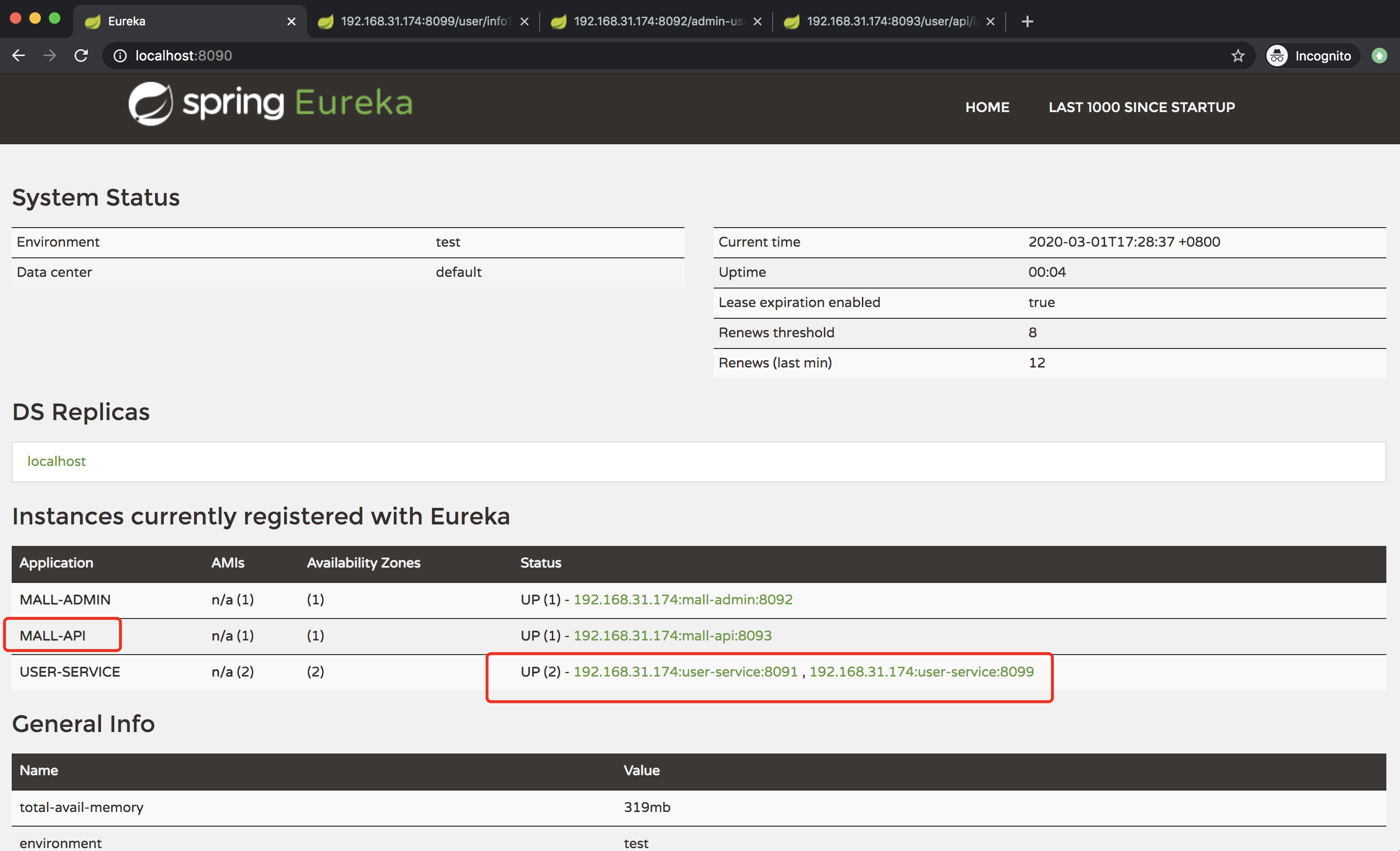Click inside the browser address bar
This screenshot has width=1400, height=851.
click(398, 55)
